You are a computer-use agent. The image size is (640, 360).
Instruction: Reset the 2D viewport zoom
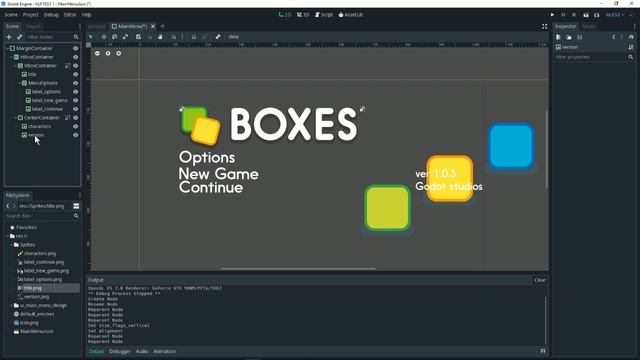(108, 53)
